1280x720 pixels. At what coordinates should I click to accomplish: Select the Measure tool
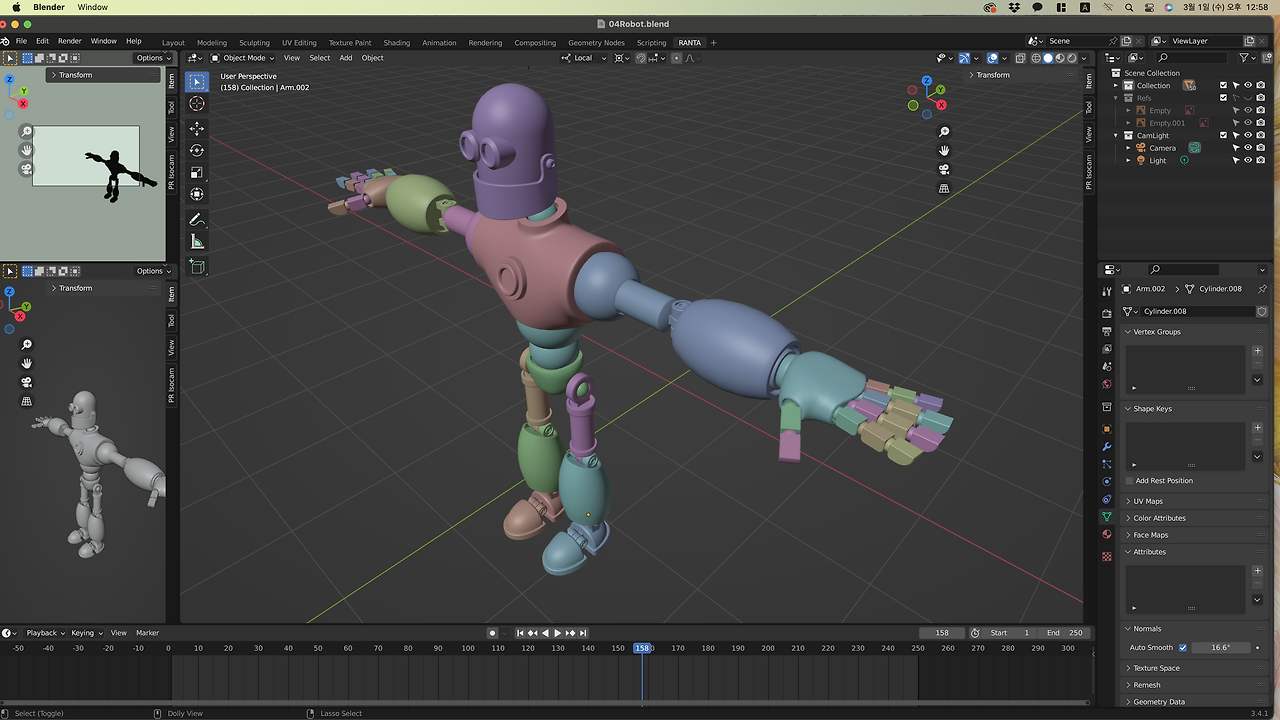pos(197,242)
